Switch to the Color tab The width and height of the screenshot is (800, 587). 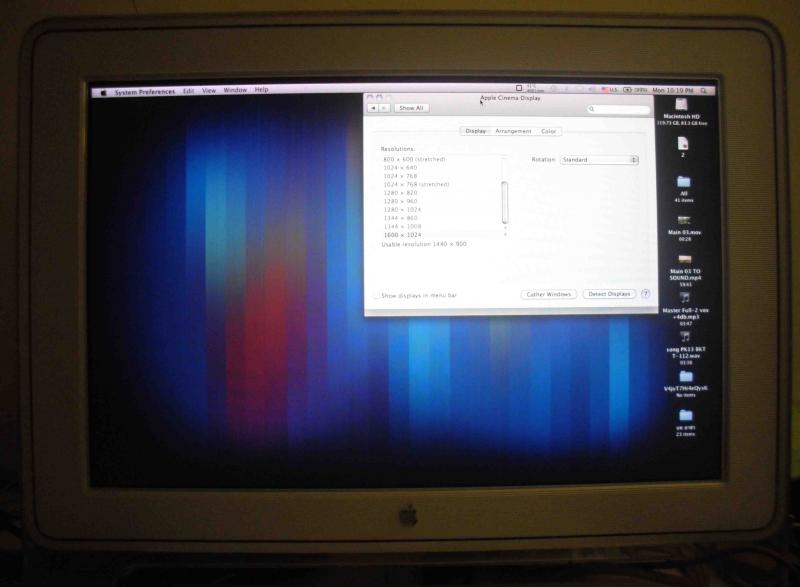pyautogui.click(x=548, y=131)
